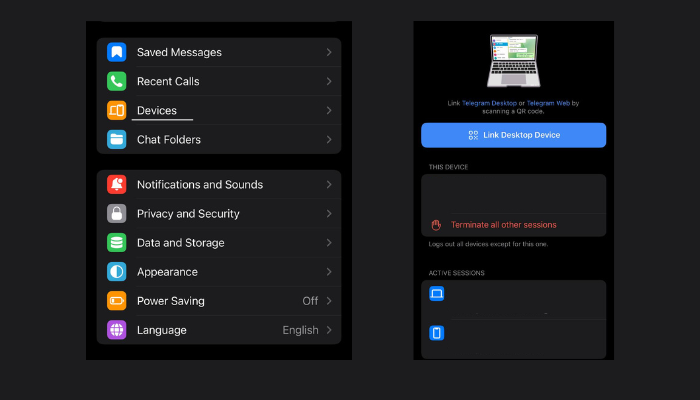Click Terminate all other sessions
700x400 pixels.
(504, 225)
